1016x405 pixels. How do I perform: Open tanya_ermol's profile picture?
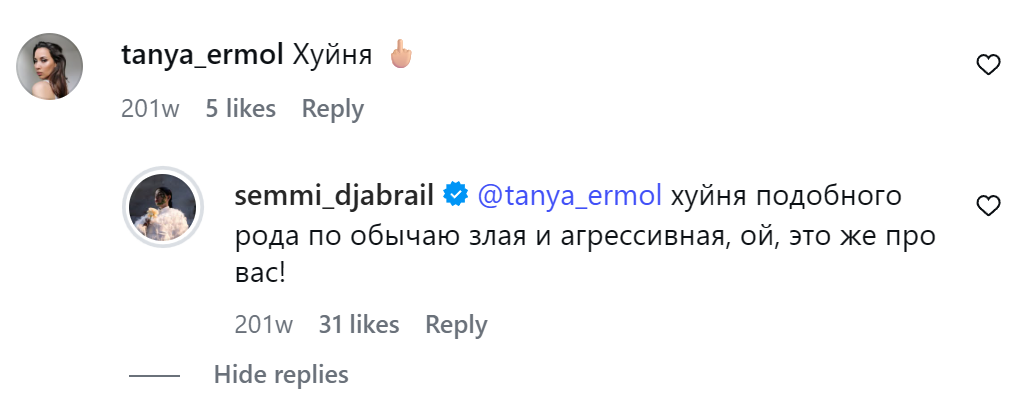pyautogui.click(x=51, y=66)
